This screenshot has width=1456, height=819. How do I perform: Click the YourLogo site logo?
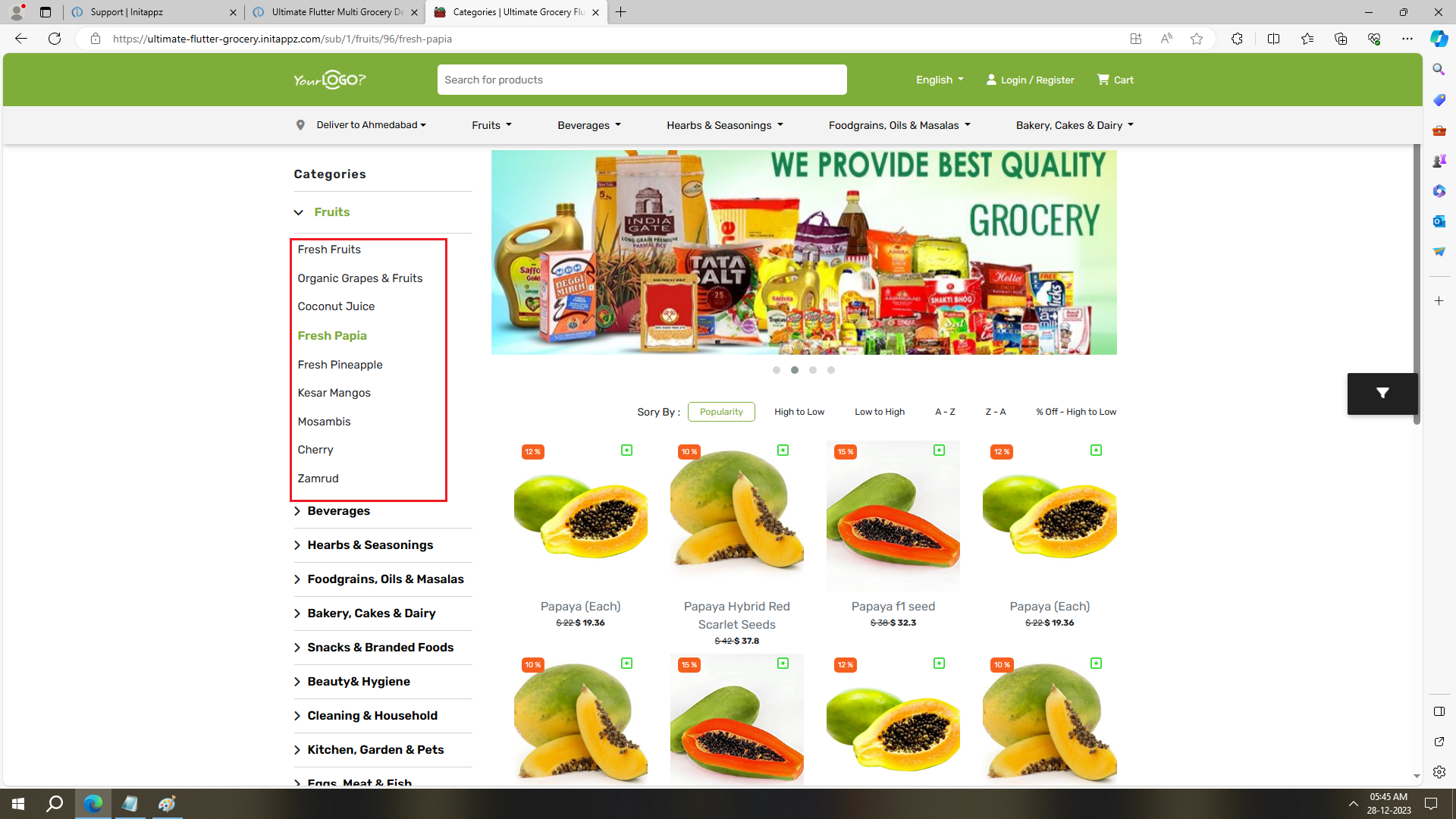coord(330,80)
